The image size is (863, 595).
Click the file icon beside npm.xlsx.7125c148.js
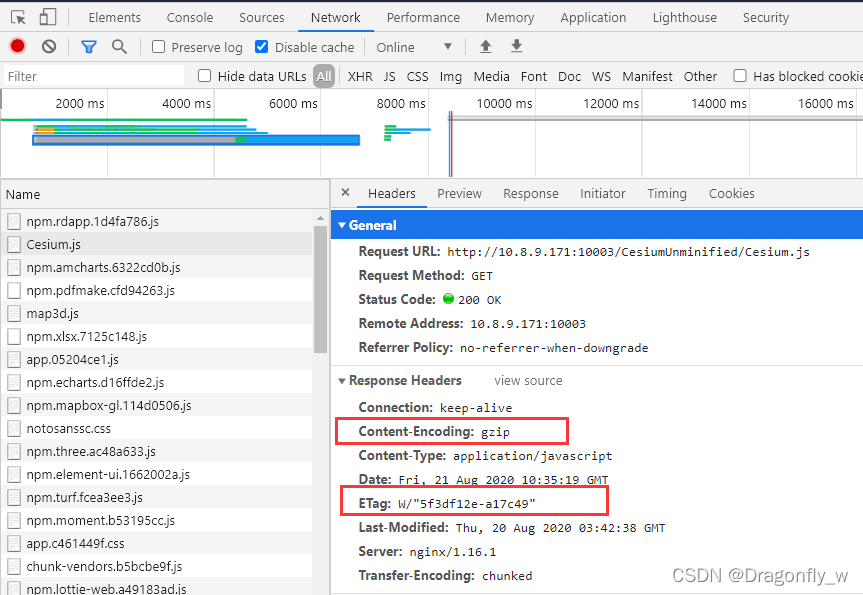pos(14,337)
